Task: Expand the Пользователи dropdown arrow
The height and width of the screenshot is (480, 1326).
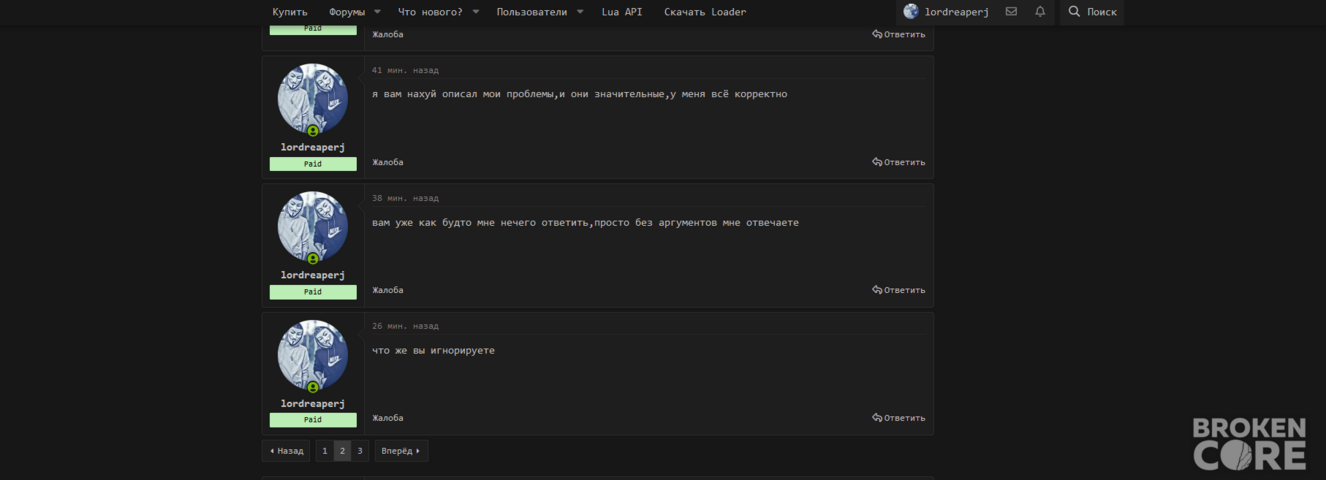Action: pos(580,12)
